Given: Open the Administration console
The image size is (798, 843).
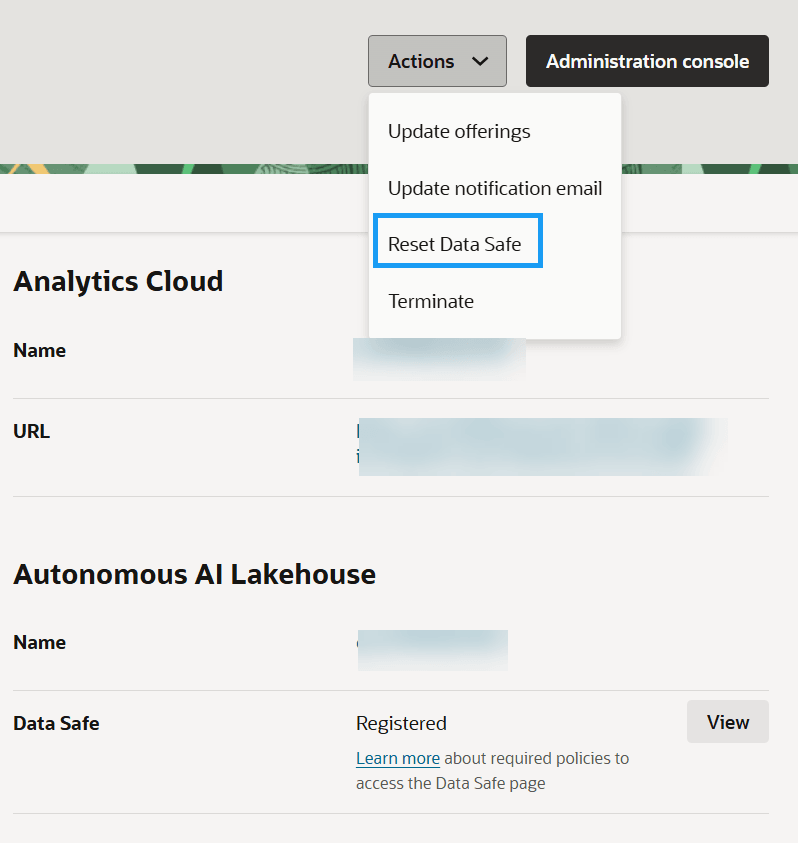Looking at the screenshot, I should coord(646,61).
